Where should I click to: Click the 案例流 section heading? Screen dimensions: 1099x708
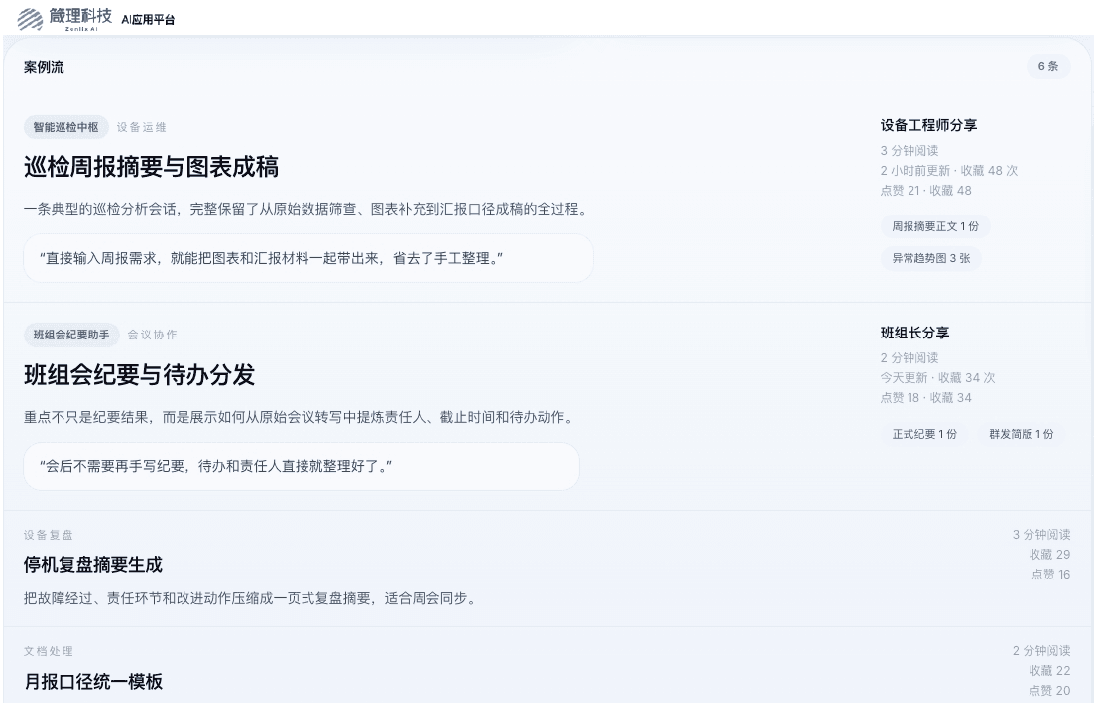(43, 67)
